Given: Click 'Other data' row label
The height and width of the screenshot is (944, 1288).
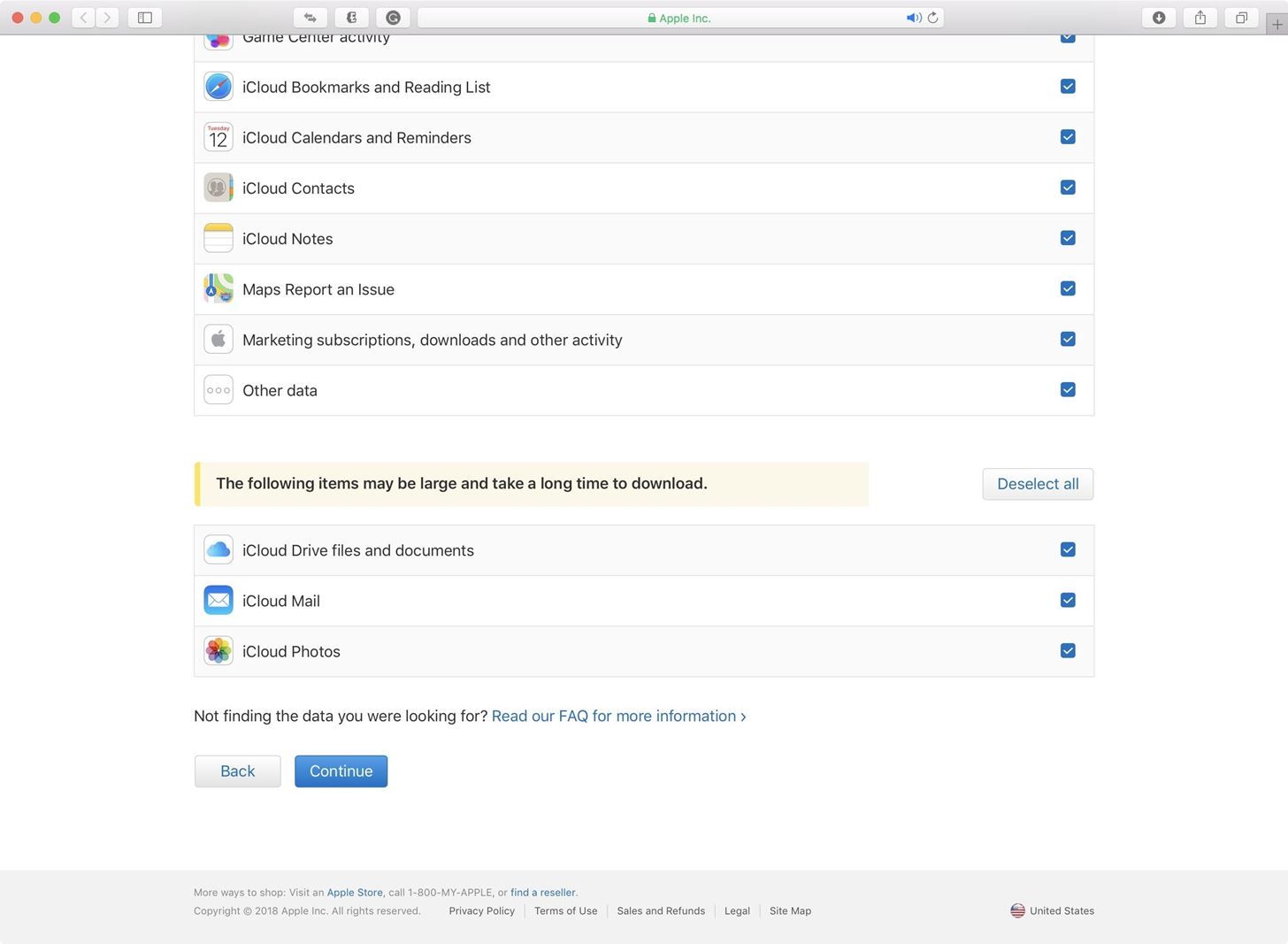Looking at the screenshot, I should pyautogui.click(x=280, y=390).
